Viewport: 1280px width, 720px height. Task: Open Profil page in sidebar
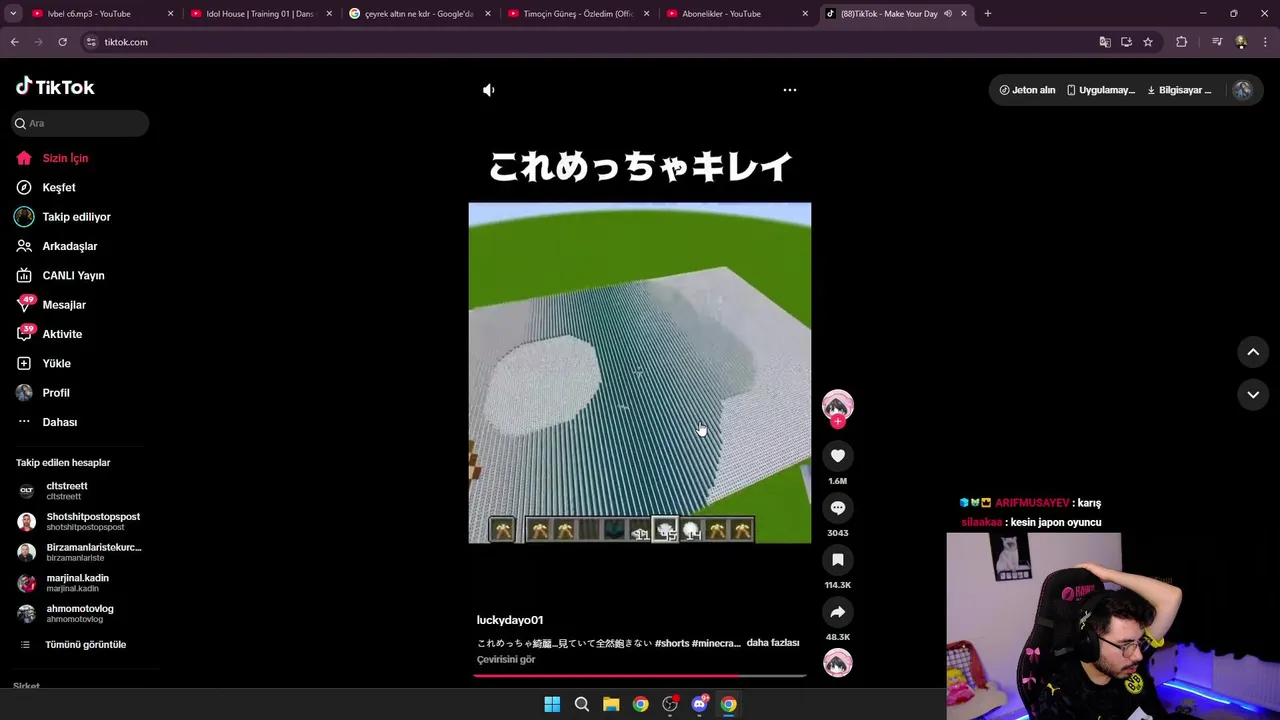point(56,393)
